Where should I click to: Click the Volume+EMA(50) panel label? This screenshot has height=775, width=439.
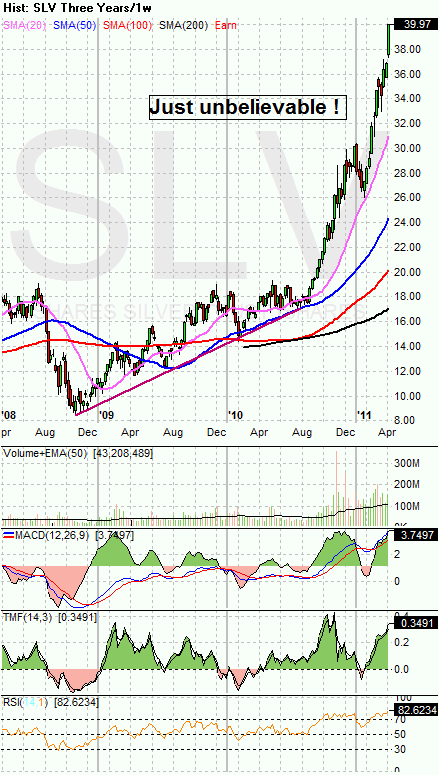pos(46,452)
